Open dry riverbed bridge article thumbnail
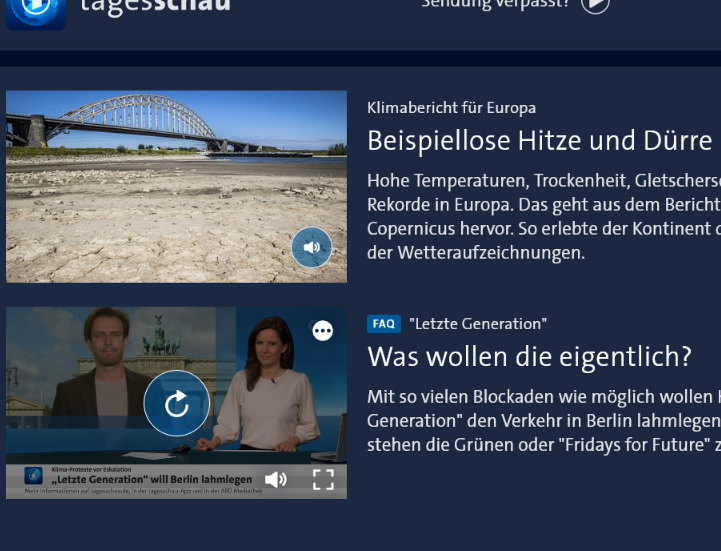The width and height of the screenshot is (721, 551). 177,187
